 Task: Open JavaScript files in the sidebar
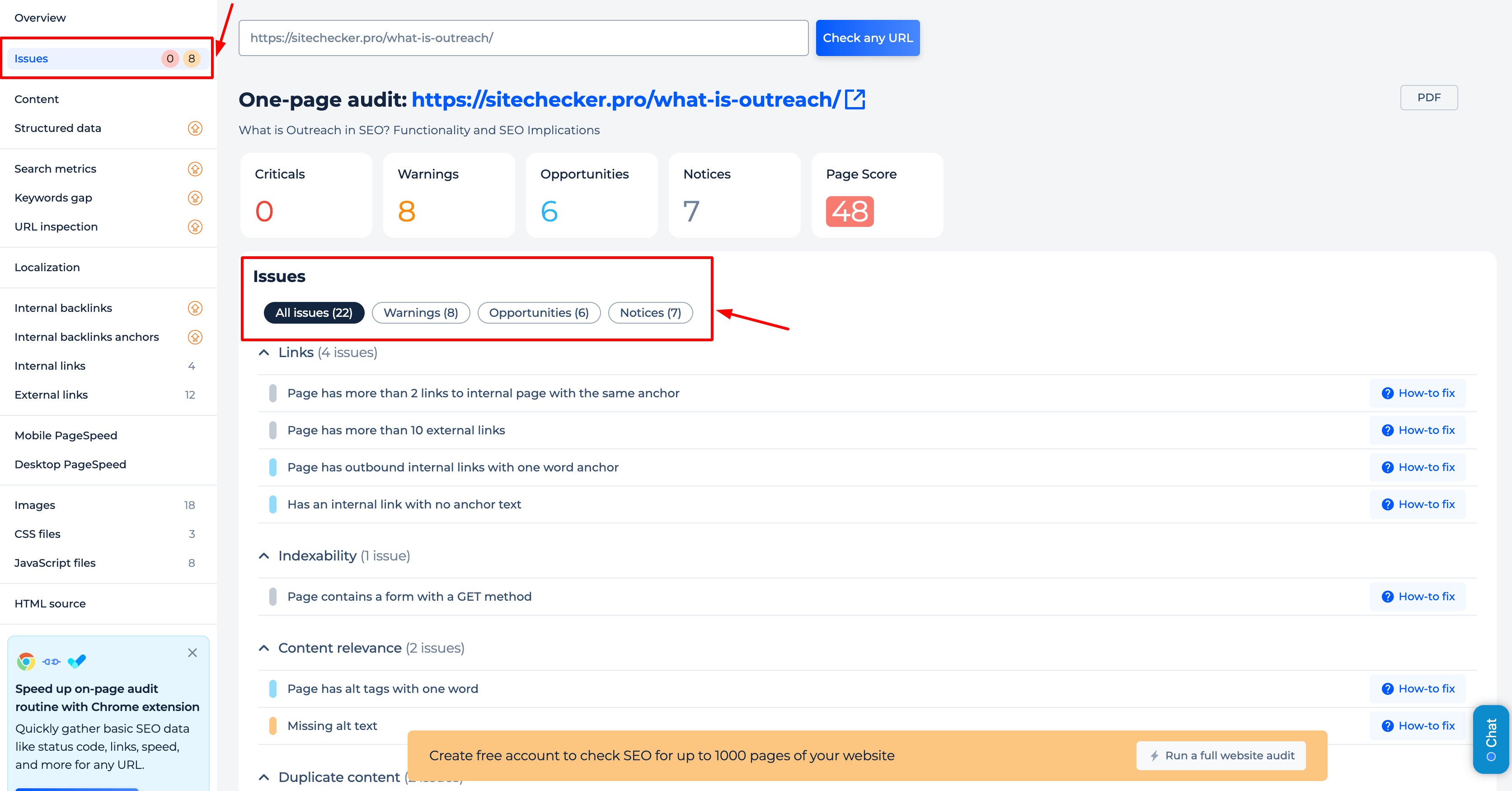55,563
